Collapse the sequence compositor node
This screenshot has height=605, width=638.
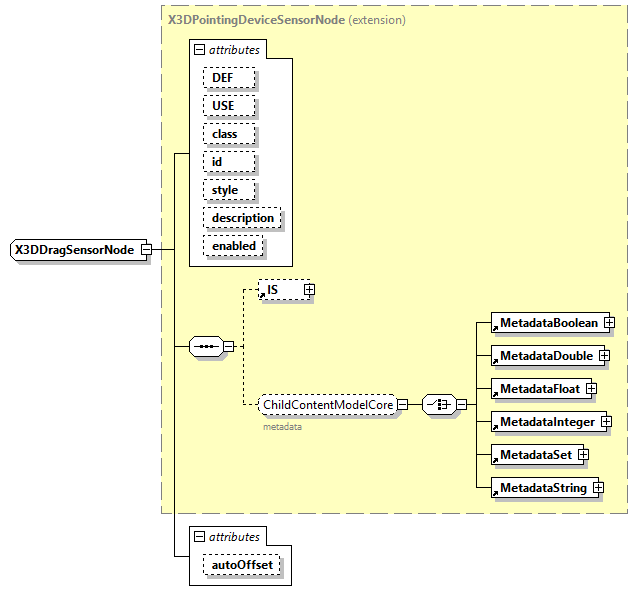click(229, 347)
